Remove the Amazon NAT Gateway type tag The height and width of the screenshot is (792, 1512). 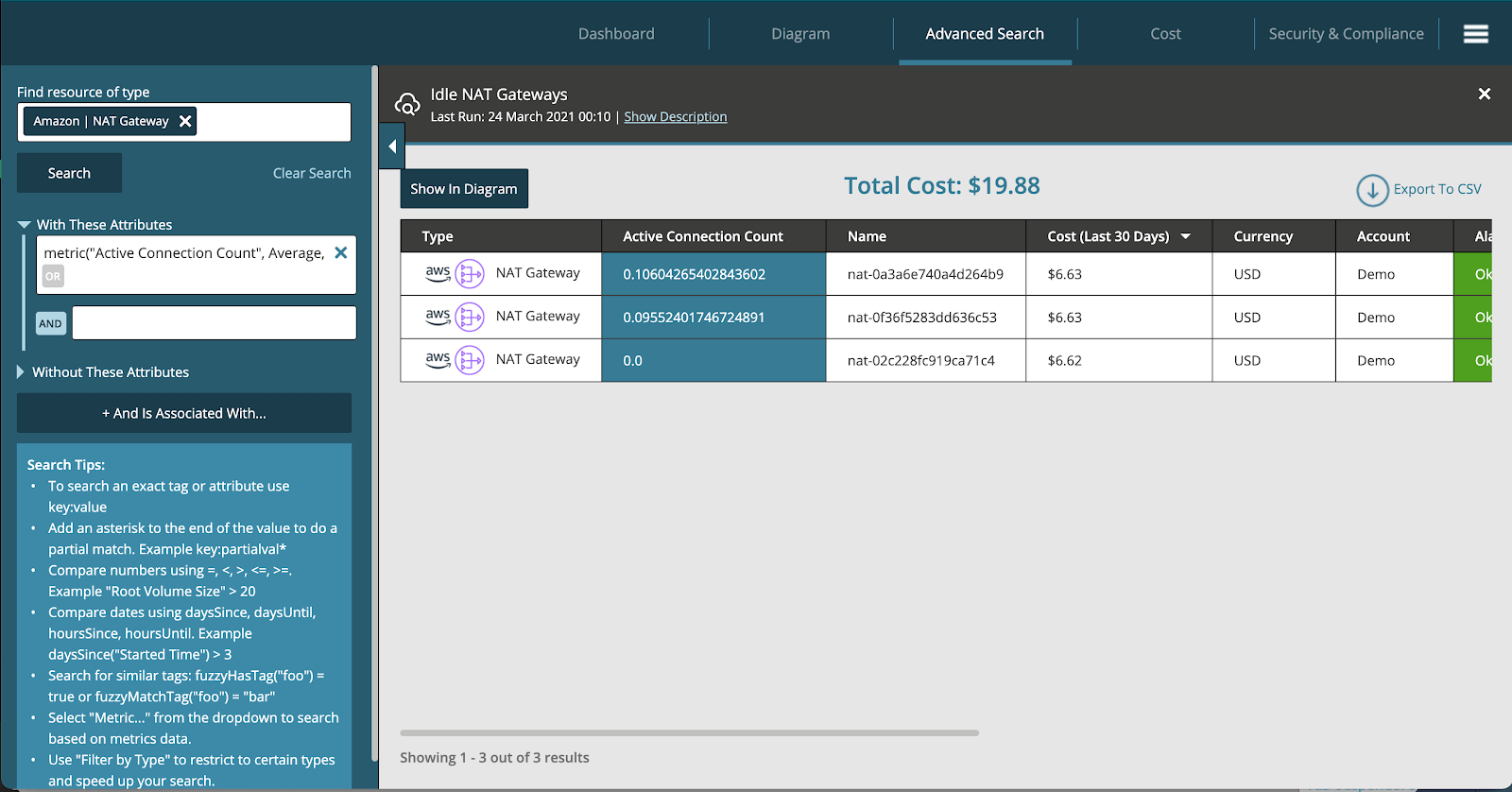[185, 121]
